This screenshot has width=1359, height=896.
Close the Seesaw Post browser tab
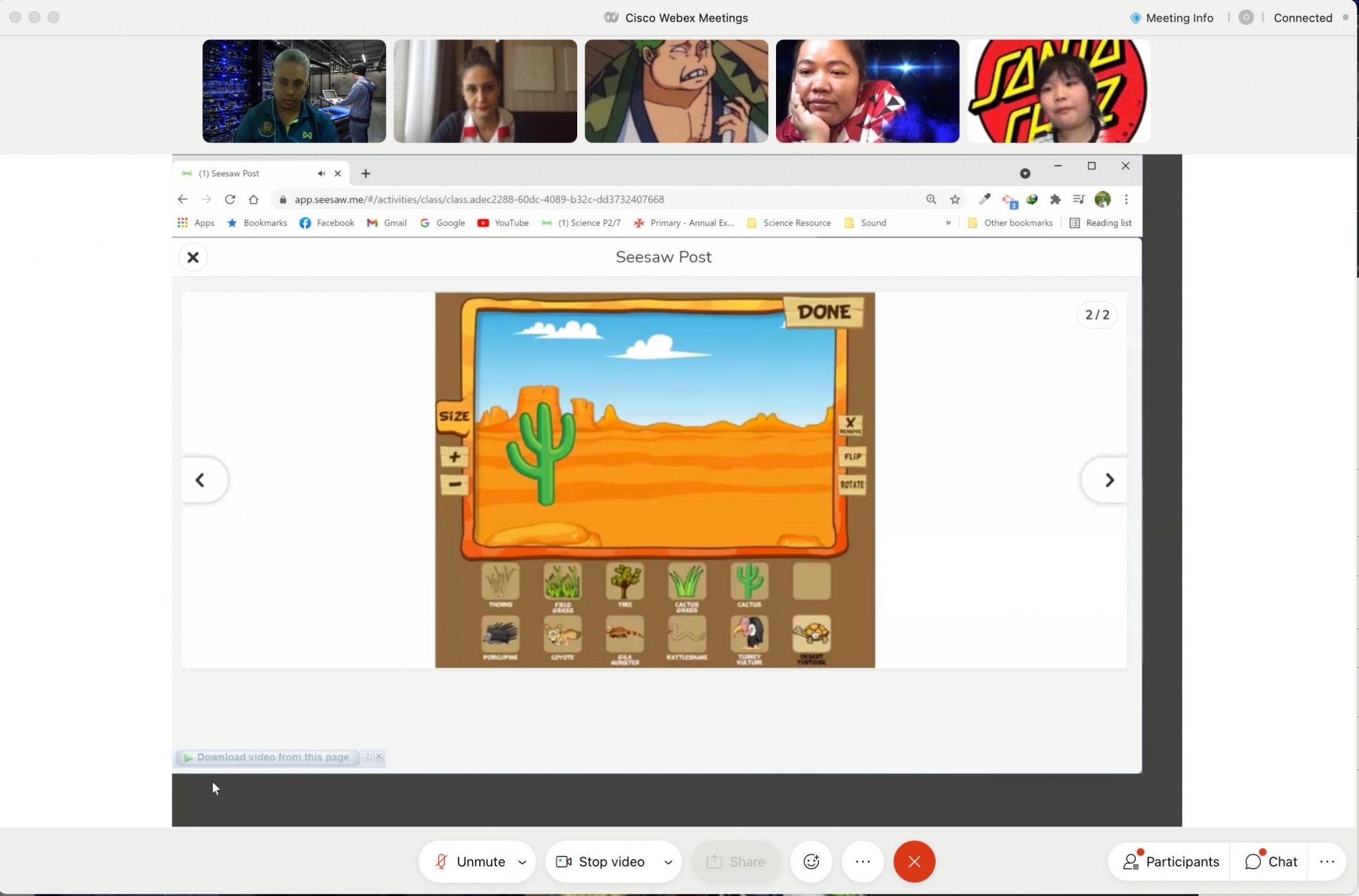pyautogui.click(x=338, y=173)
